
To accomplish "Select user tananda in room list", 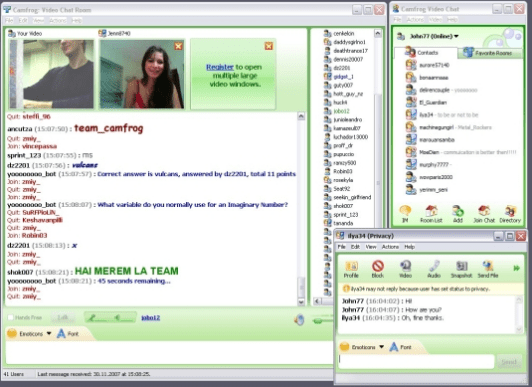I will coord(339,223).
